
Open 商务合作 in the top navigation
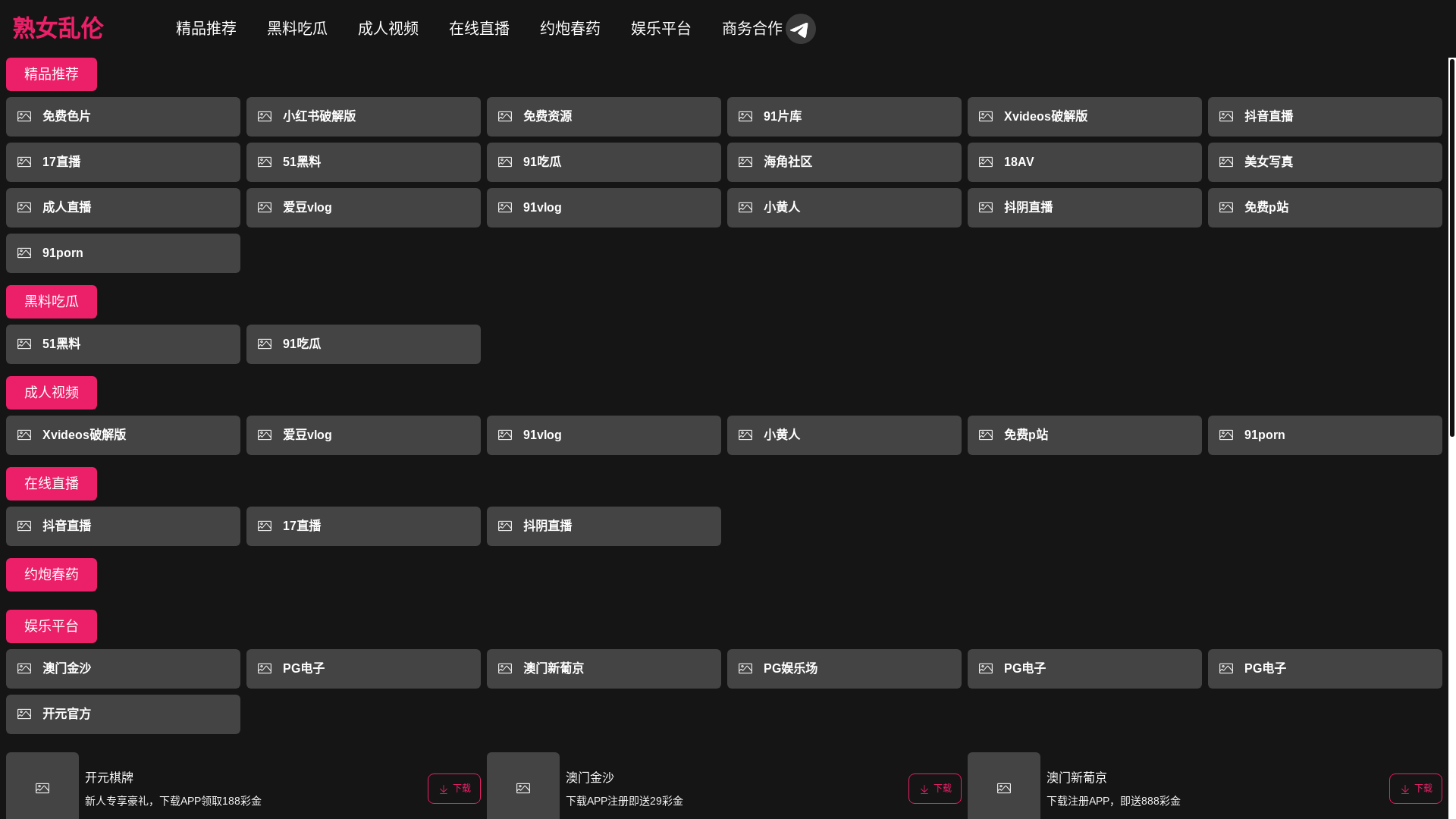point(752,28)
